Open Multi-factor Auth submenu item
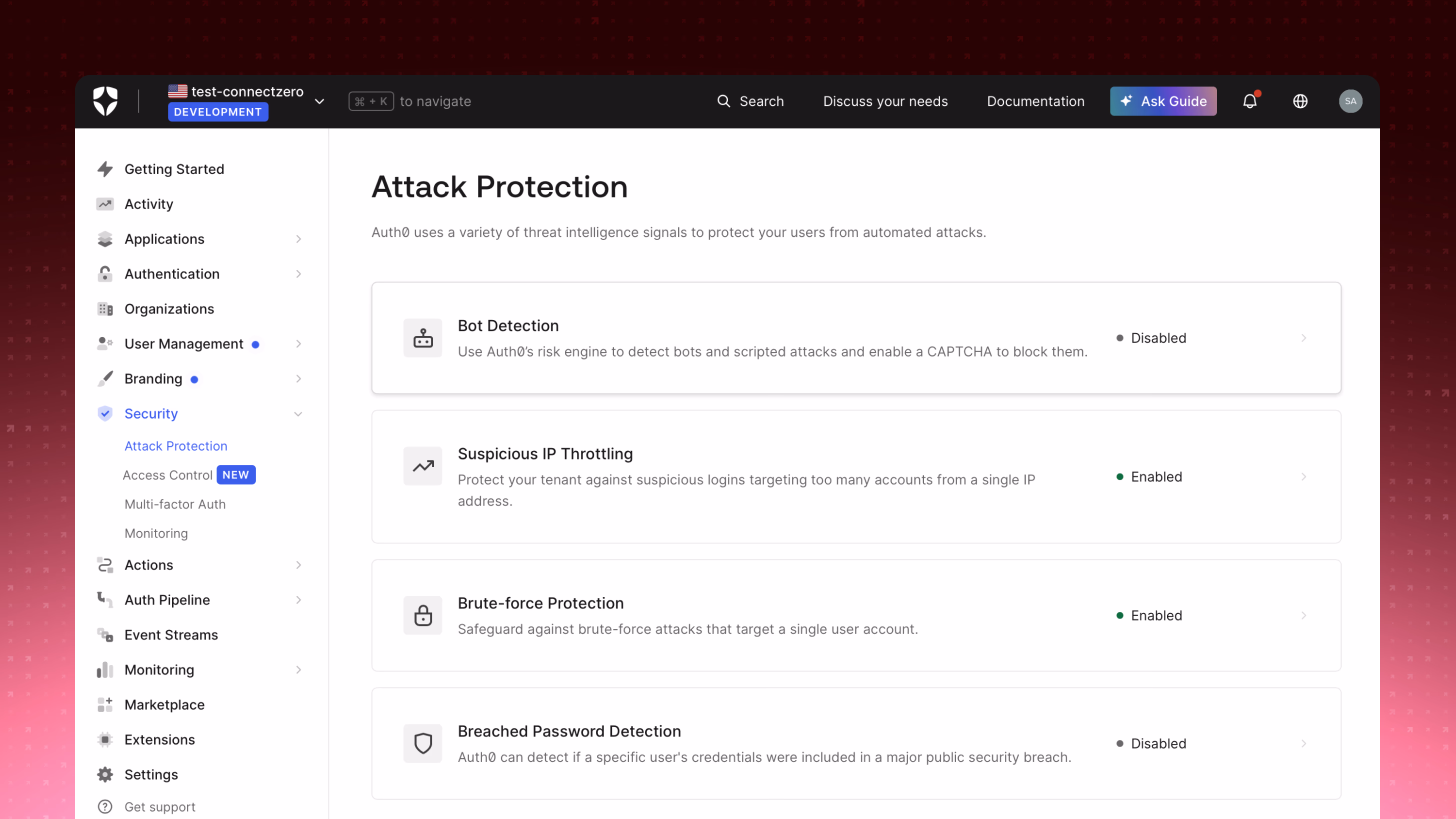 (x=174, y=504)
